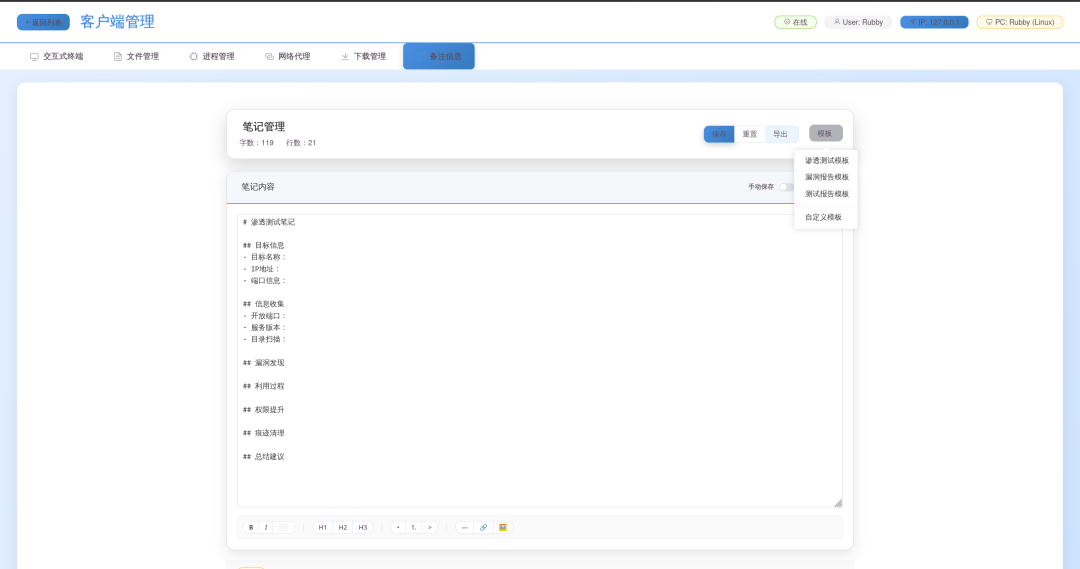Screen dimensions: 1080x569
Task: Toggle bold formatting in the note toolbar
Action: (x=251, y=528)
